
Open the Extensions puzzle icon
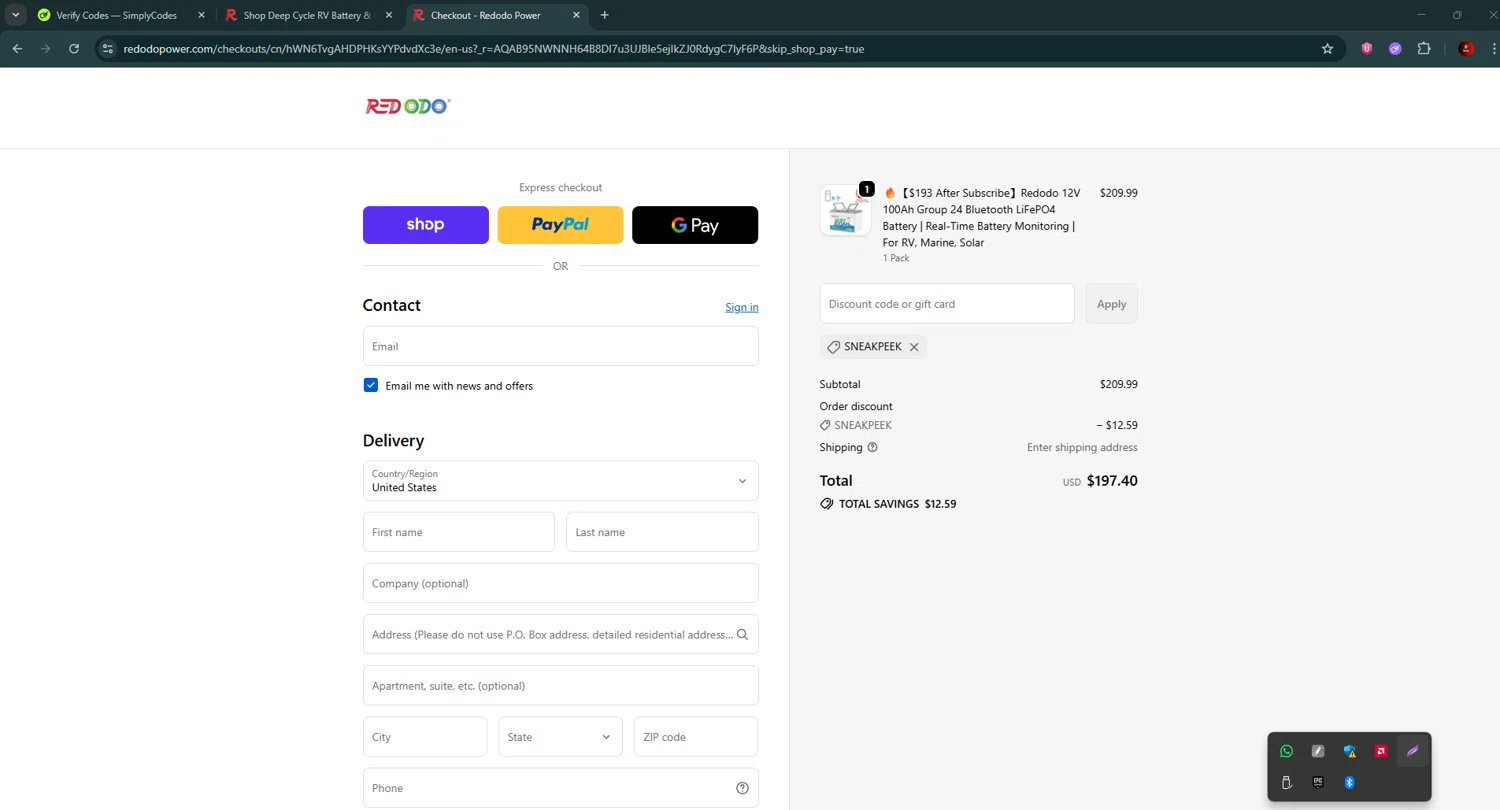point(1424,48)
